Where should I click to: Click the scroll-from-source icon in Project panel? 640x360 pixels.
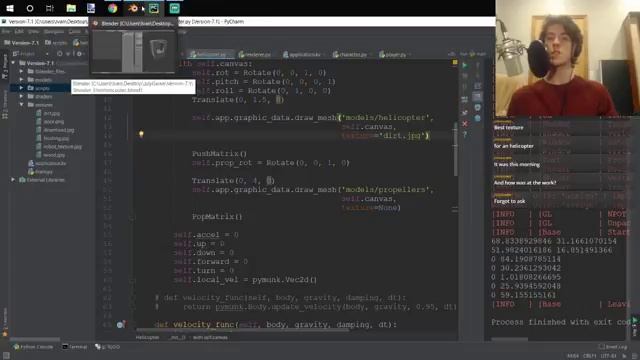point(60,53)
